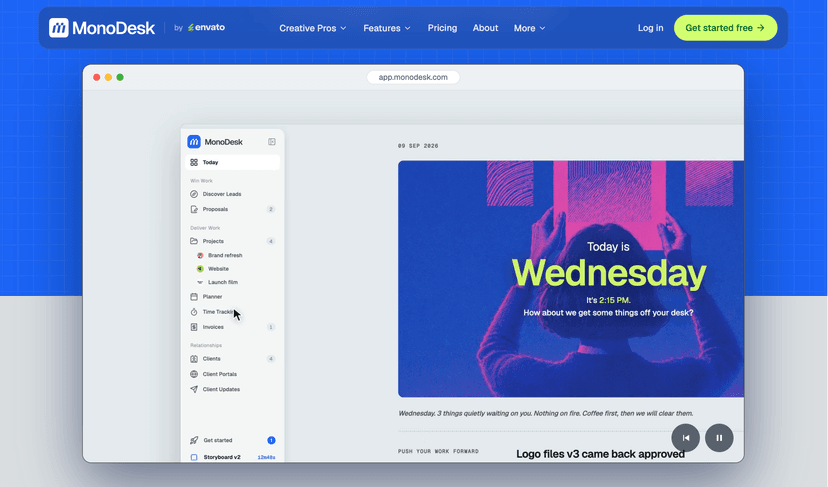828x487 pixels.
Task: Click the Invoices count badge 1
Action: click(271, 327)
